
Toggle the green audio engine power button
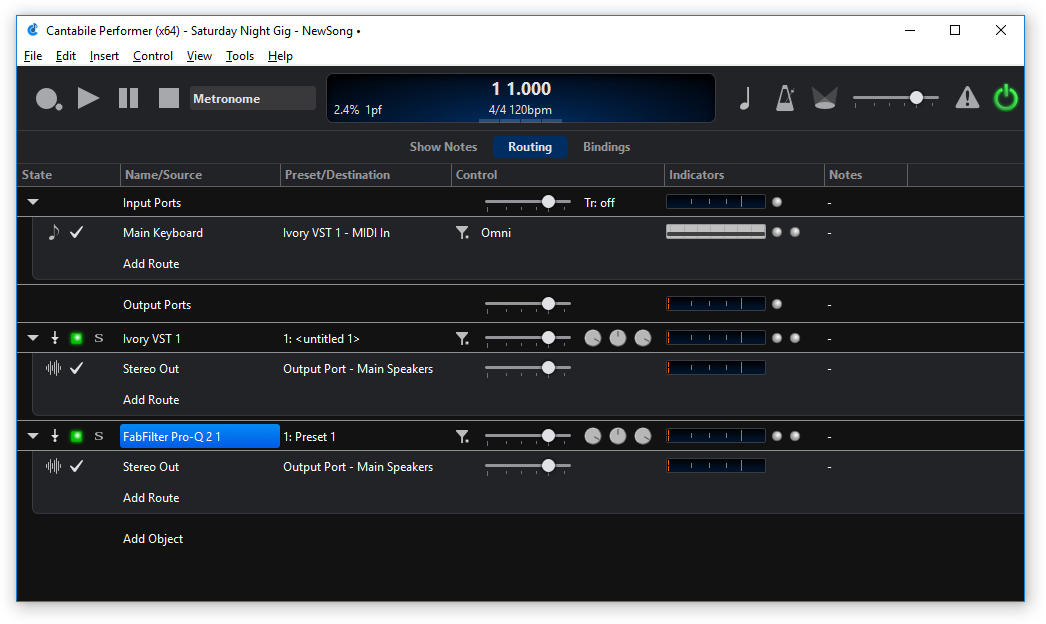[1006, 98]
